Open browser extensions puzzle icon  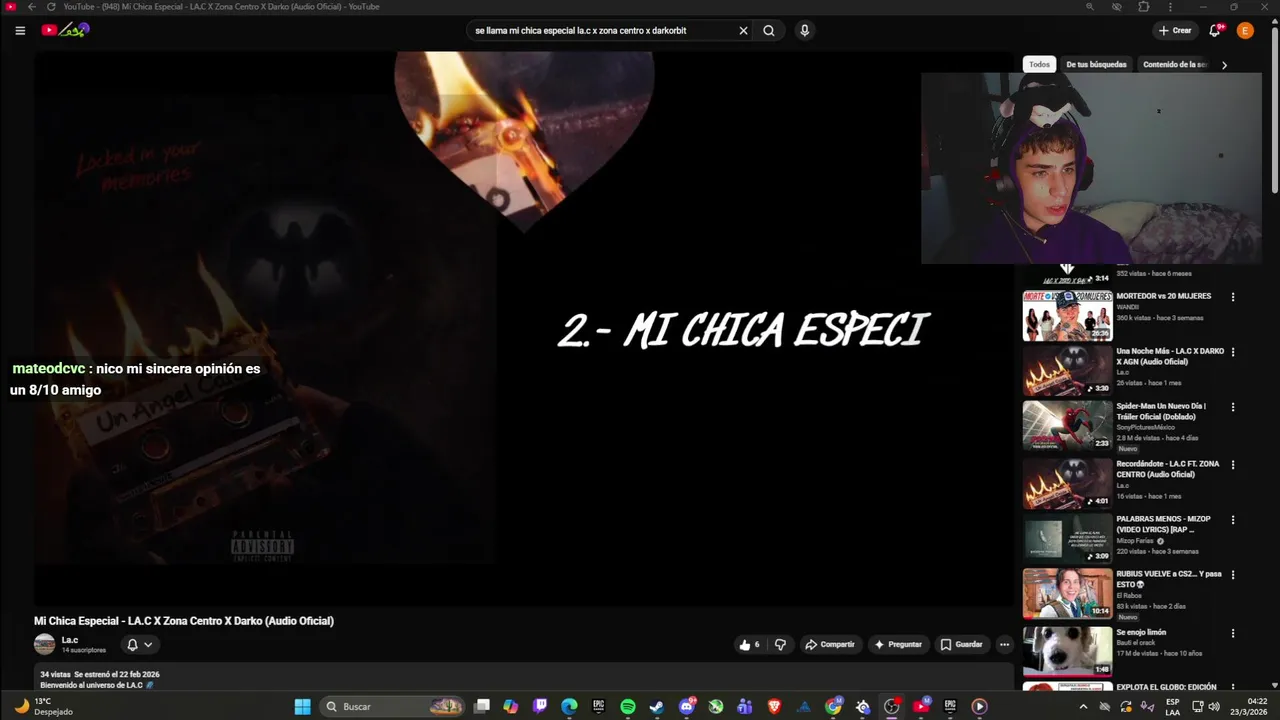[x=1144, y=6]
